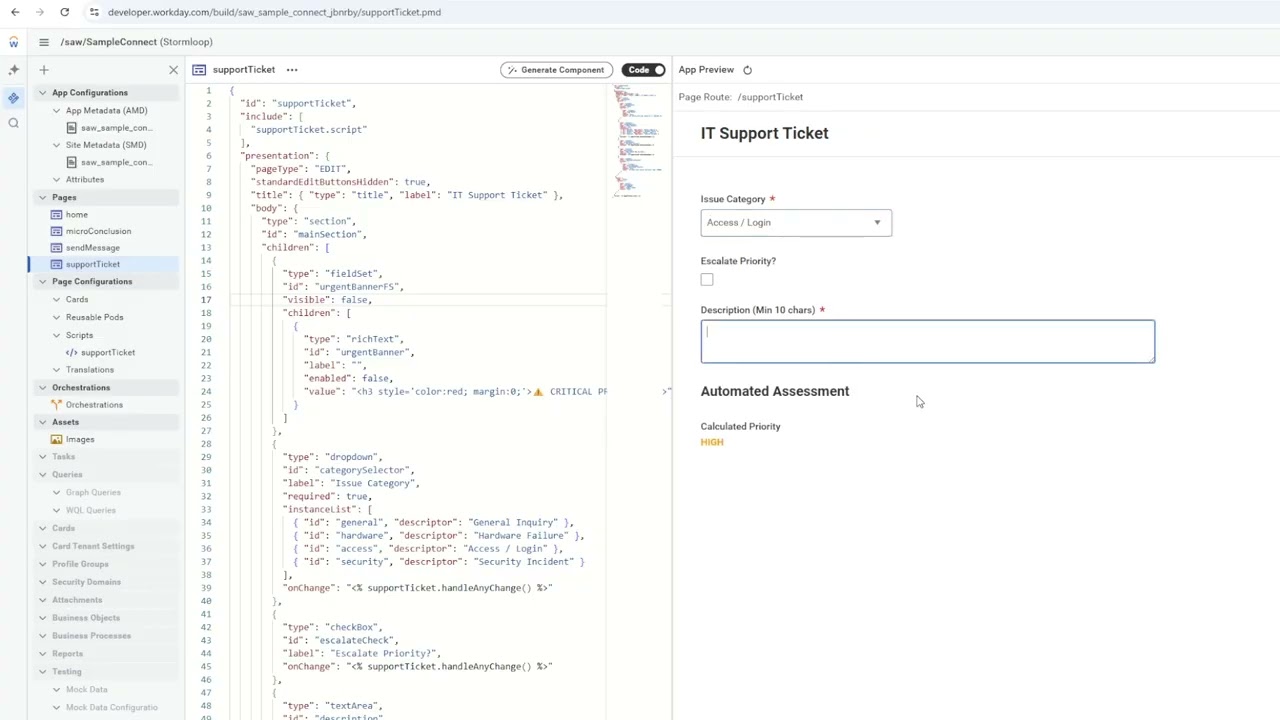Check the Escalate Priority checkbox
Screen dimensions: 1280x720
pyautogui.click(x=707, y=280)
